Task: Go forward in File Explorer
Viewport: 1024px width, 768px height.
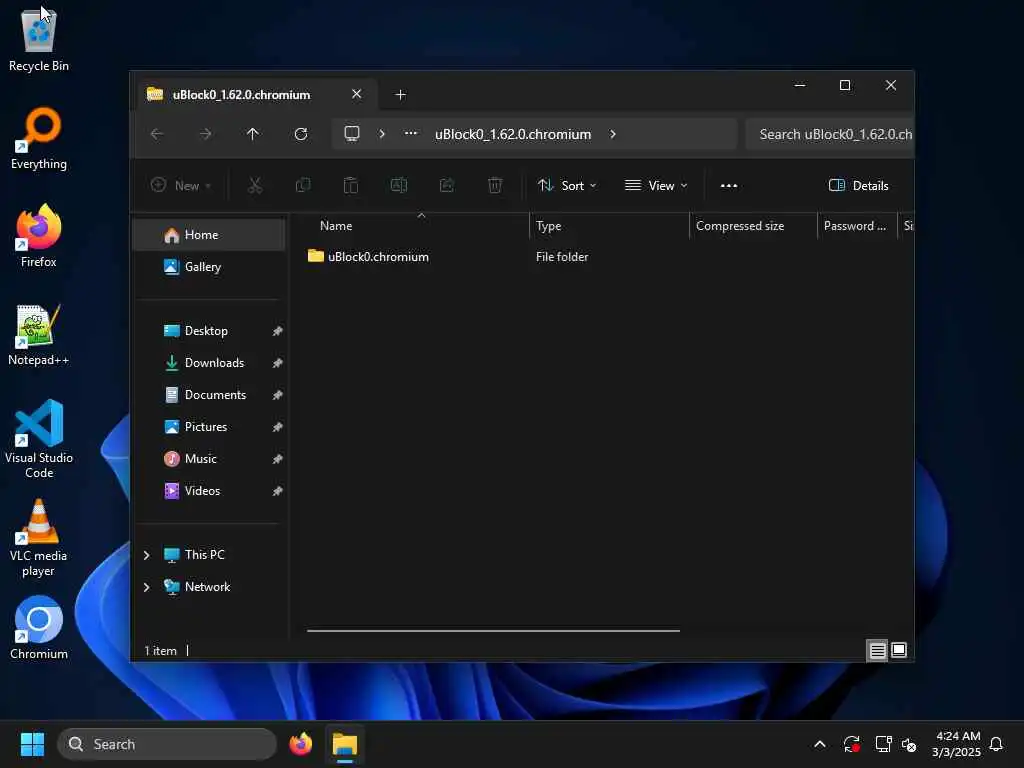Action: tap(205, 134)
